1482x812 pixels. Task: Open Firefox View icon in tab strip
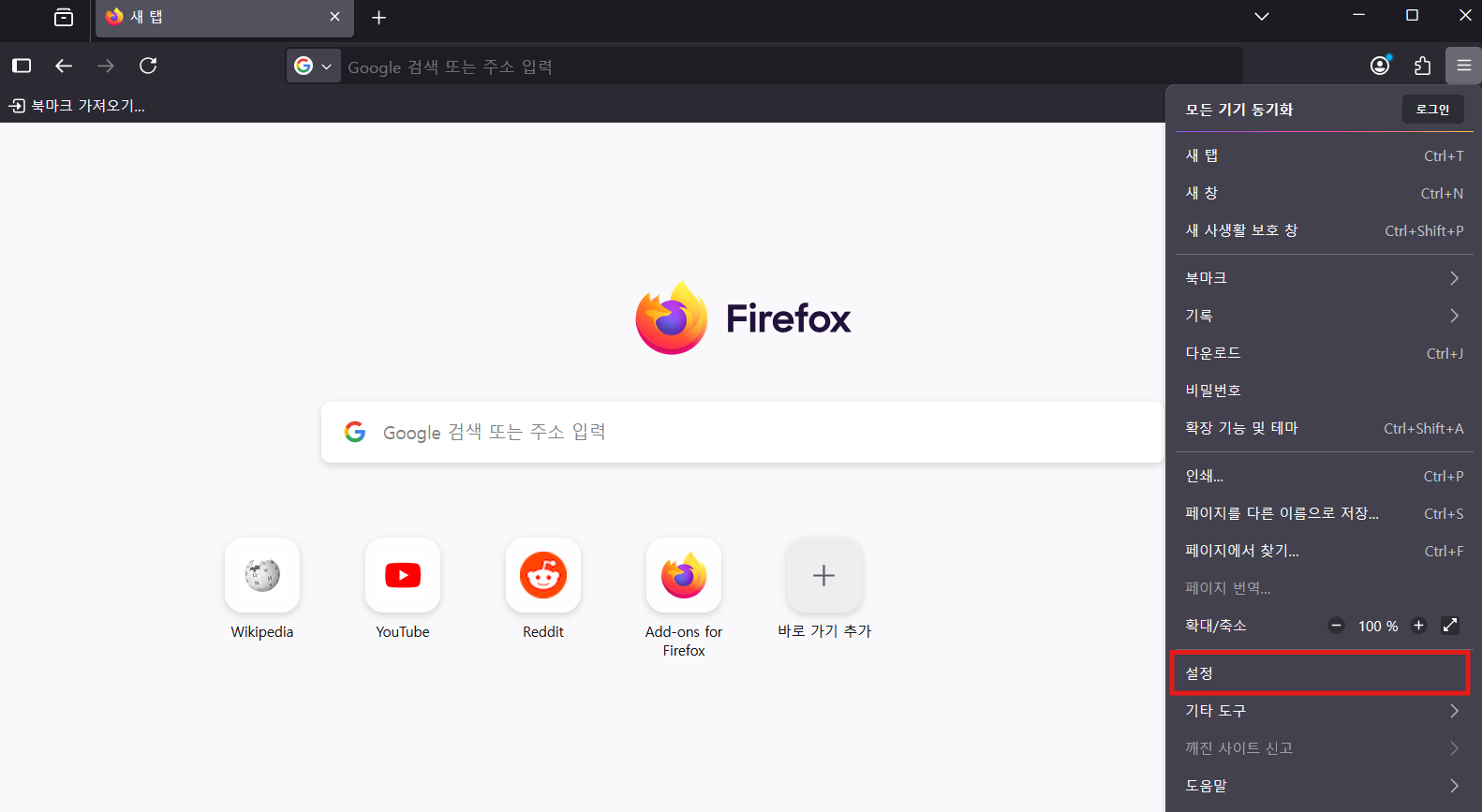click(x=64, y=17)
